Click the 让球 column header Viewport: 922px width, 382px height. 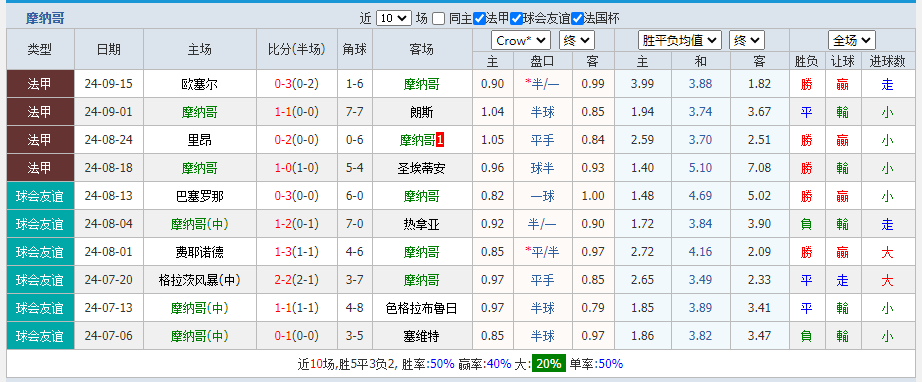(x=843, y=61)
